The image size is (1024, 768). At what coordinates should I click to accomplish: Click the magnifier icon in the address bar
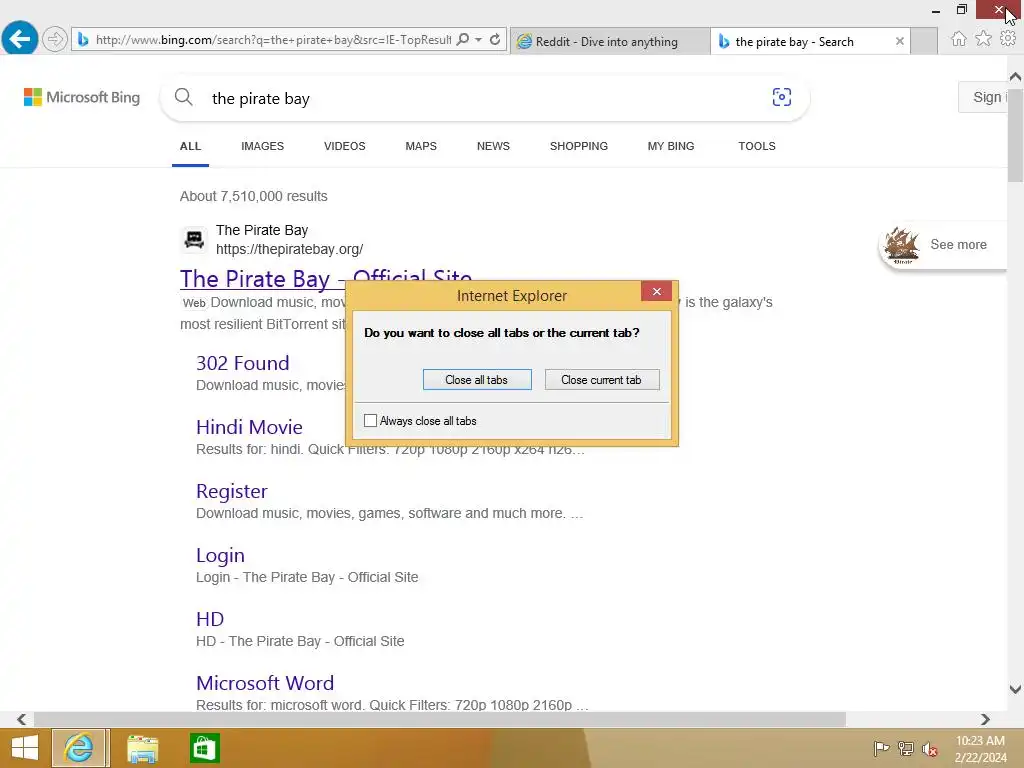[462, 39]
